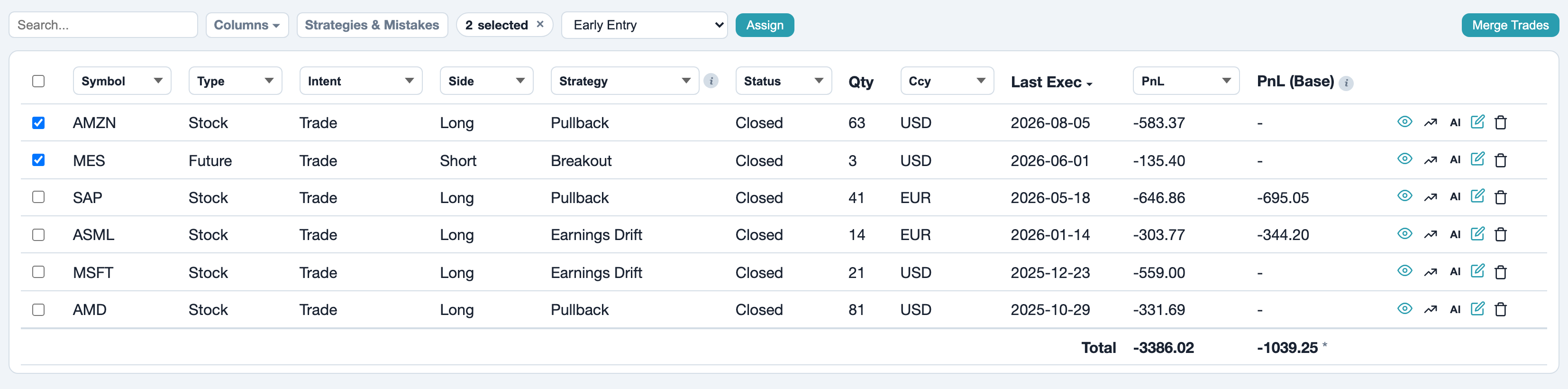This screenshot has width=1568, height=389.
Task: Open the Side filter dropdown
Action: pyautogui.click(x=486, y=81)
